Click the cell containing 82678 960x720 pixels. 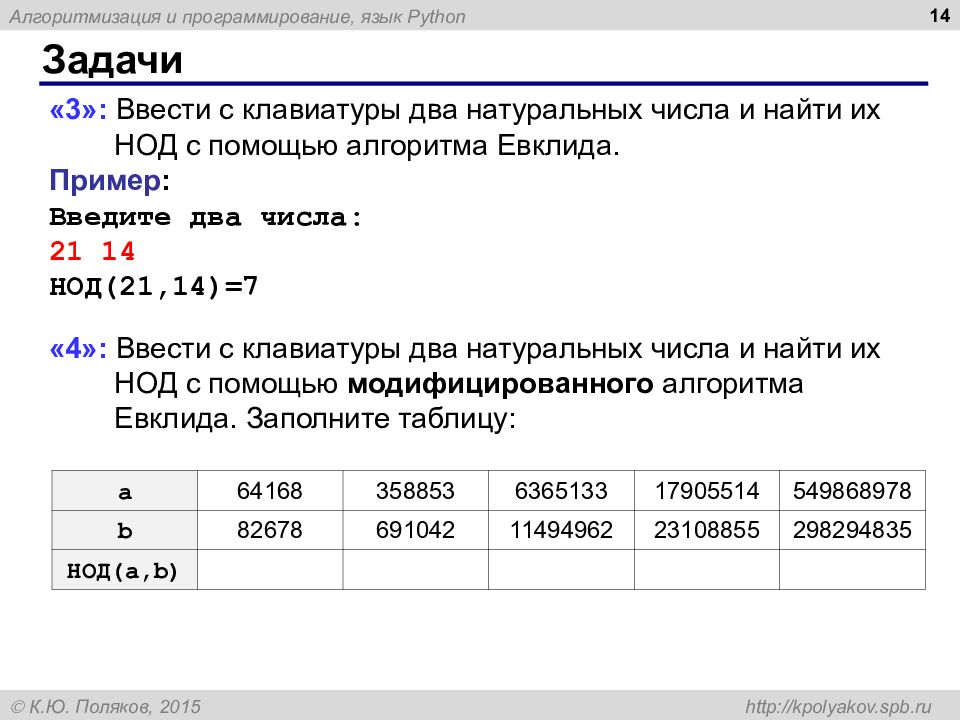coord(270,530)
